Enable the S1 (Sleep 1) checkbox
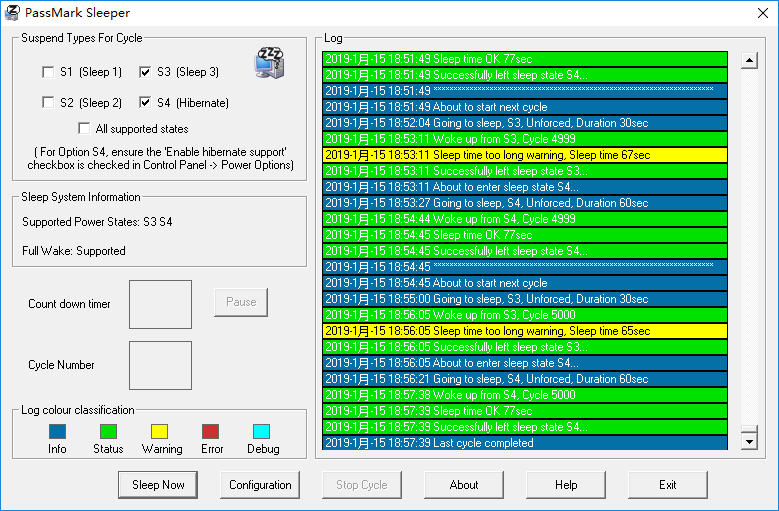779x511 pixels. 48,73
